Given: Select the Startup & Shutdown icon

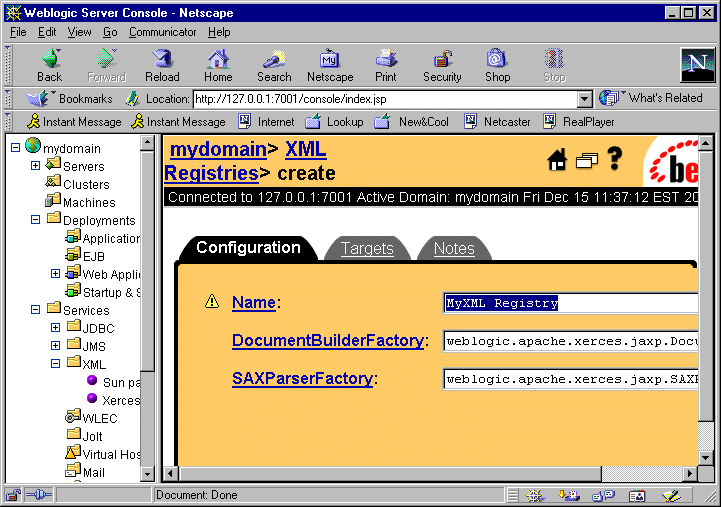Looking at the screenshot, I should pos(73,290).
